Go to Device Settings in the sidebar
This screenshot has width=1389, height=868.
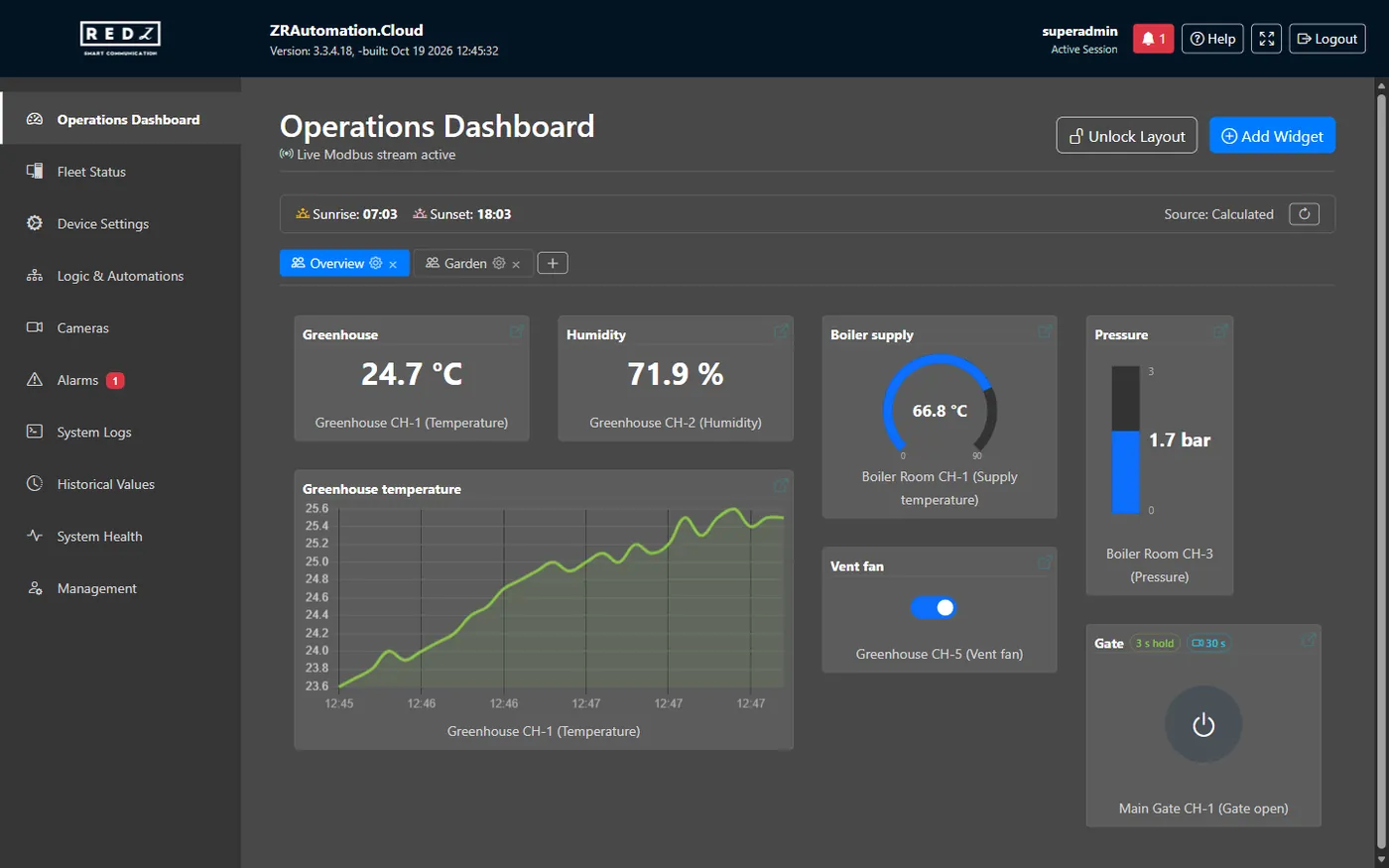point(120,224)
